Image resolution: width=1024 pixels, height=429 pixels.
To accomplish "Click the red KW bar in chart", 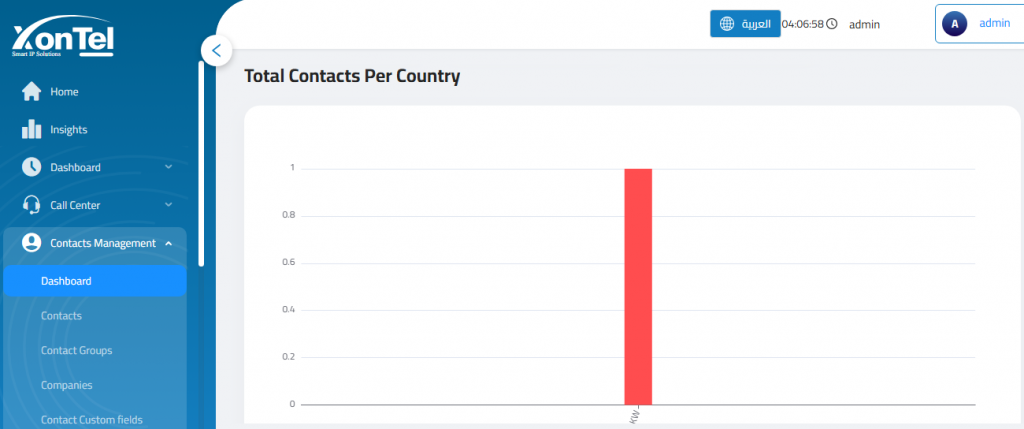I will 638,287.
